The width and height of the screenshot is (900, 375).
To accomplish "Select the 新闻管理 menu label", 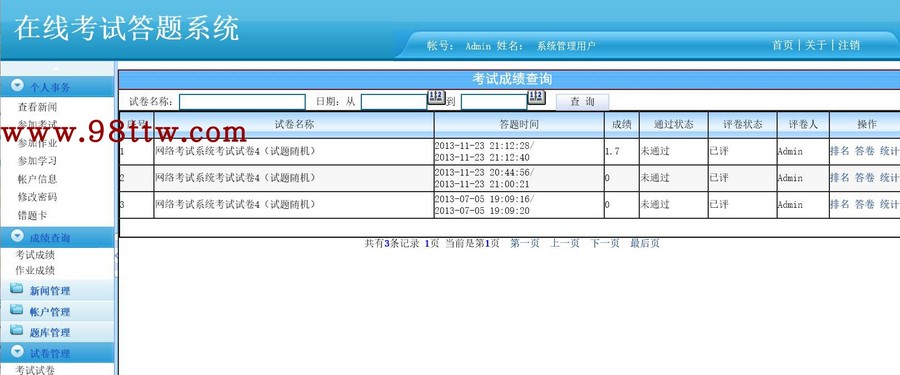I will point(50,291).
